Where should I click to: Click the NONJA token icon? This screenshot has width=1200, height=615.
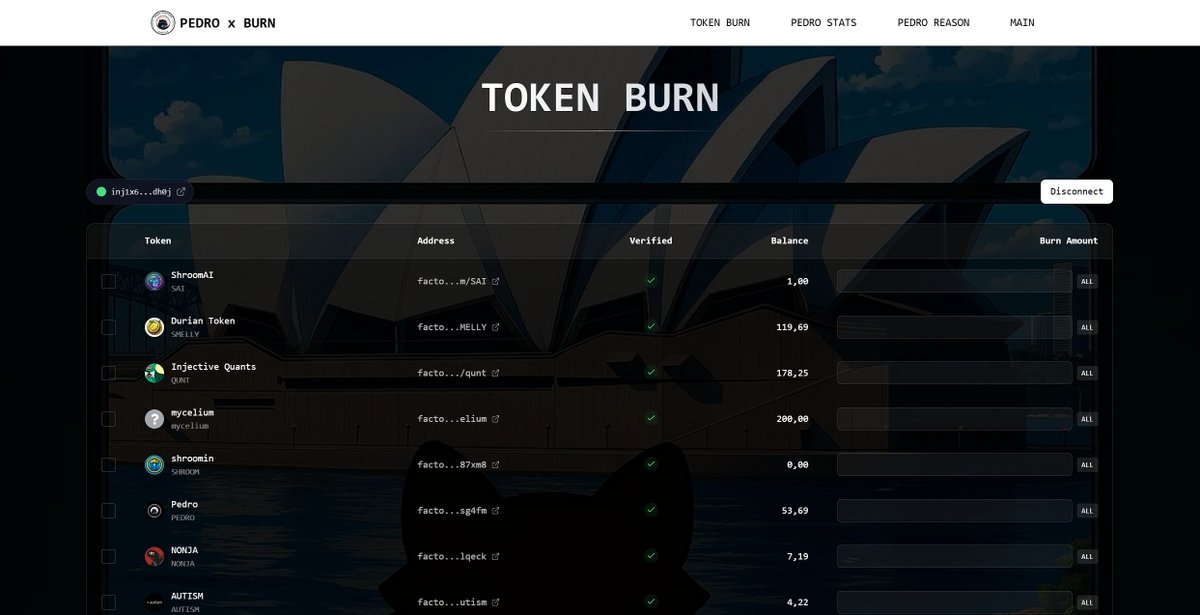tap(154, 557)
